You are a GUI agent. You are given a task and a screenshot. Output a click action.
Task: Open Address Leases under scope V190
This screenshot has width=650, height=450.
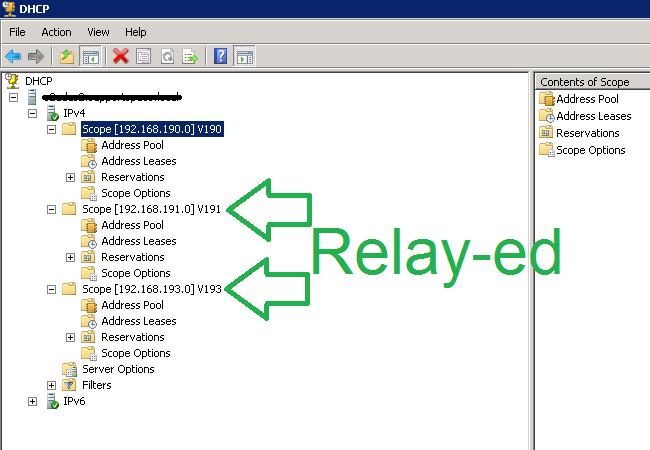click(x=138, y=161)
